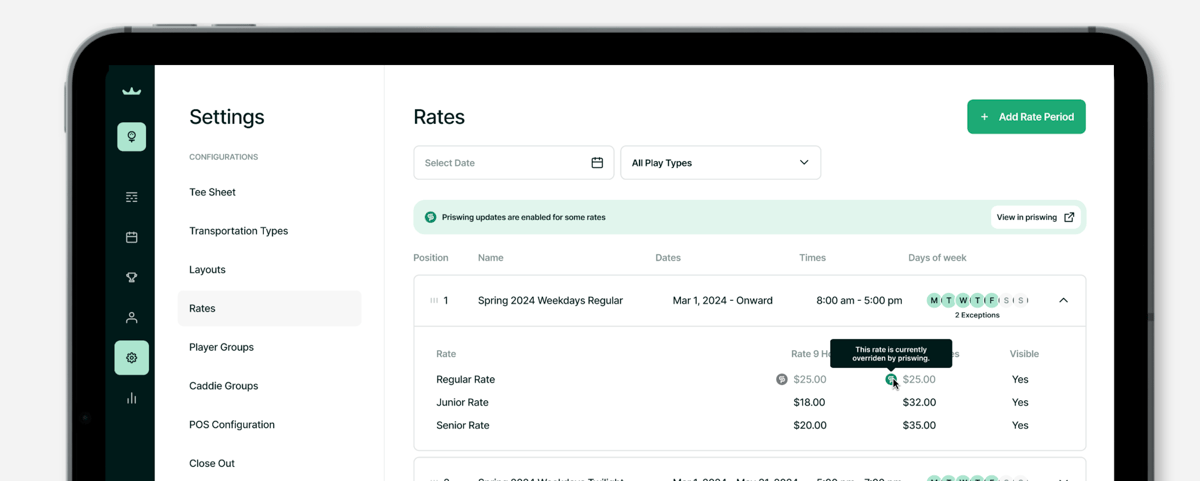Collapse the Spring 2024 Weekdays Regular row
The height and width of the screenshot is (481, 1200).
pyautogui.click(x=1063, y=300)
